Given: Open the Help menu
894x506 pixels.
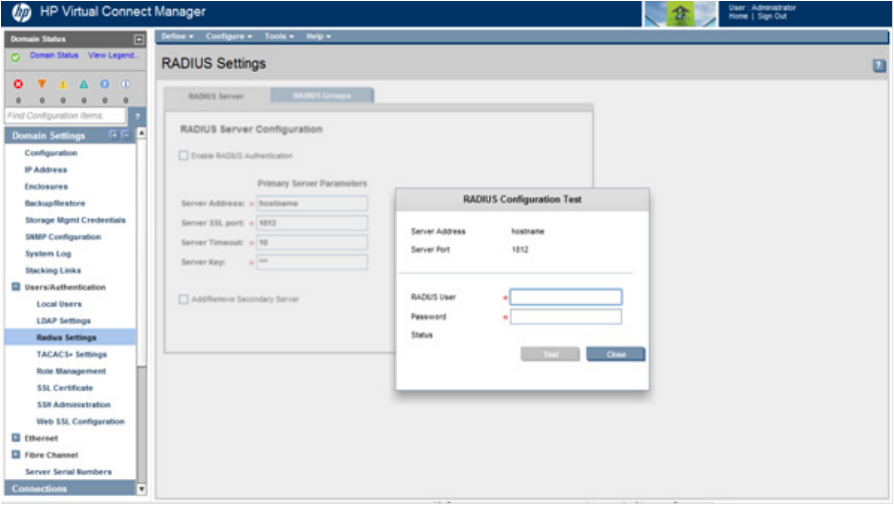Looking at the screenshot, I should (318, 37).
